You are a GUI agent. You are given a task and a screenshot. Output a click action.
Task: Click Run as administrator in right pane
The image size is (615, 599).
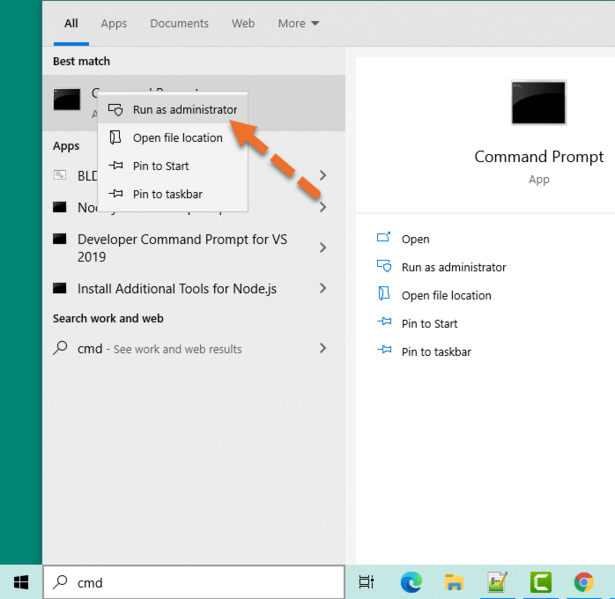[454, 268]
